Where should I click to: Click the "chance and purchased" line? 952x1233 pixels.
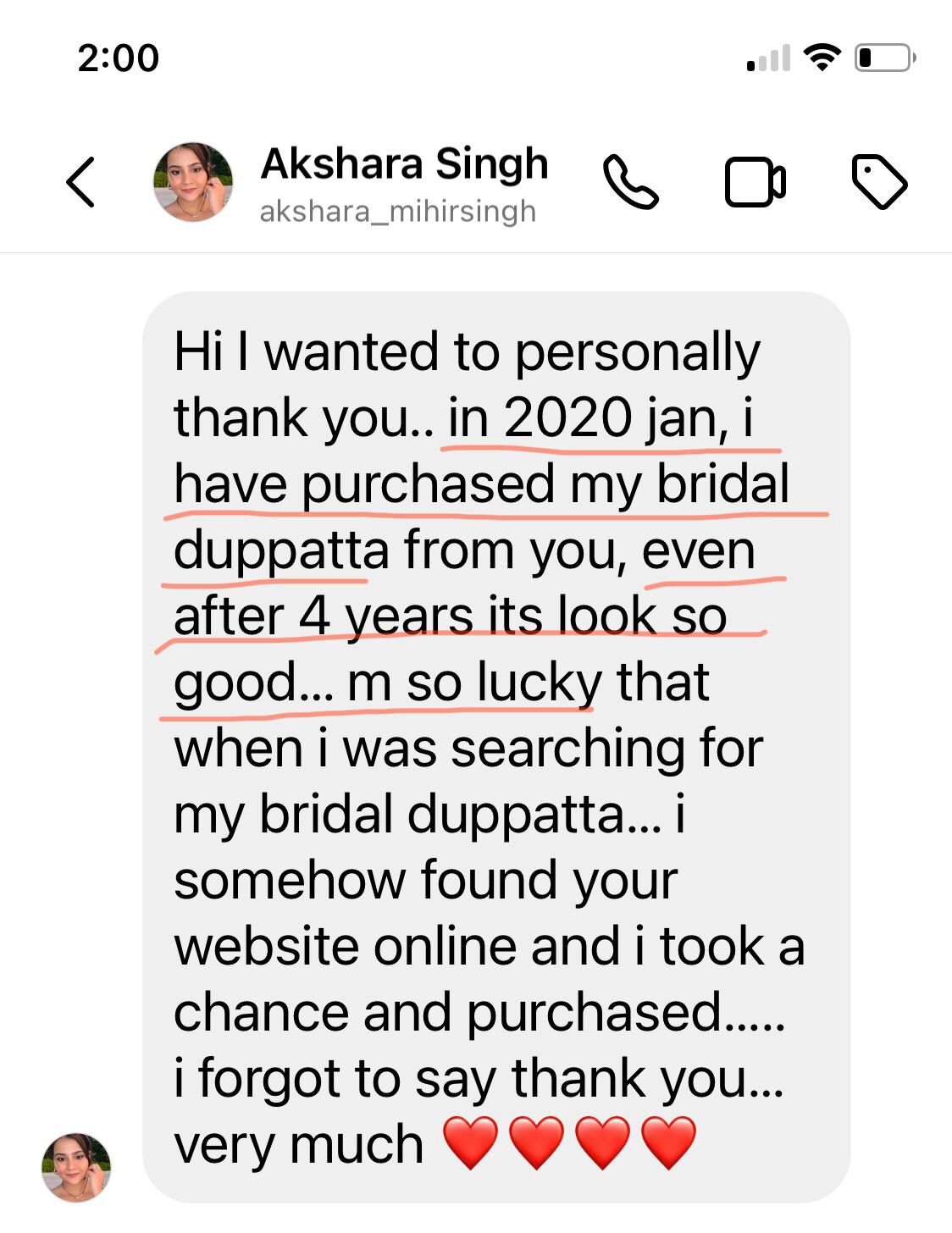tap(479, 1012)
